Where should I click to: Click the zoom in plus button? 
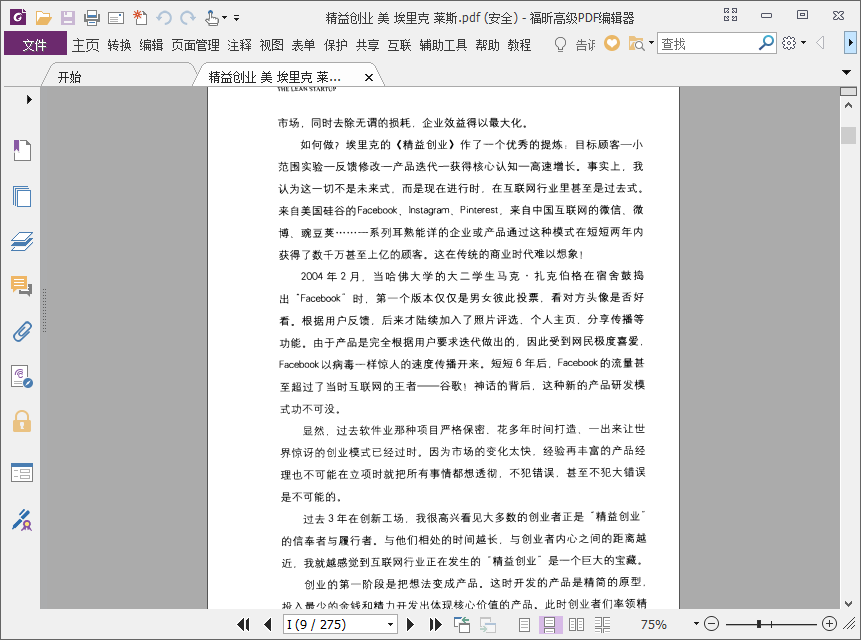(x=829, y=624)
